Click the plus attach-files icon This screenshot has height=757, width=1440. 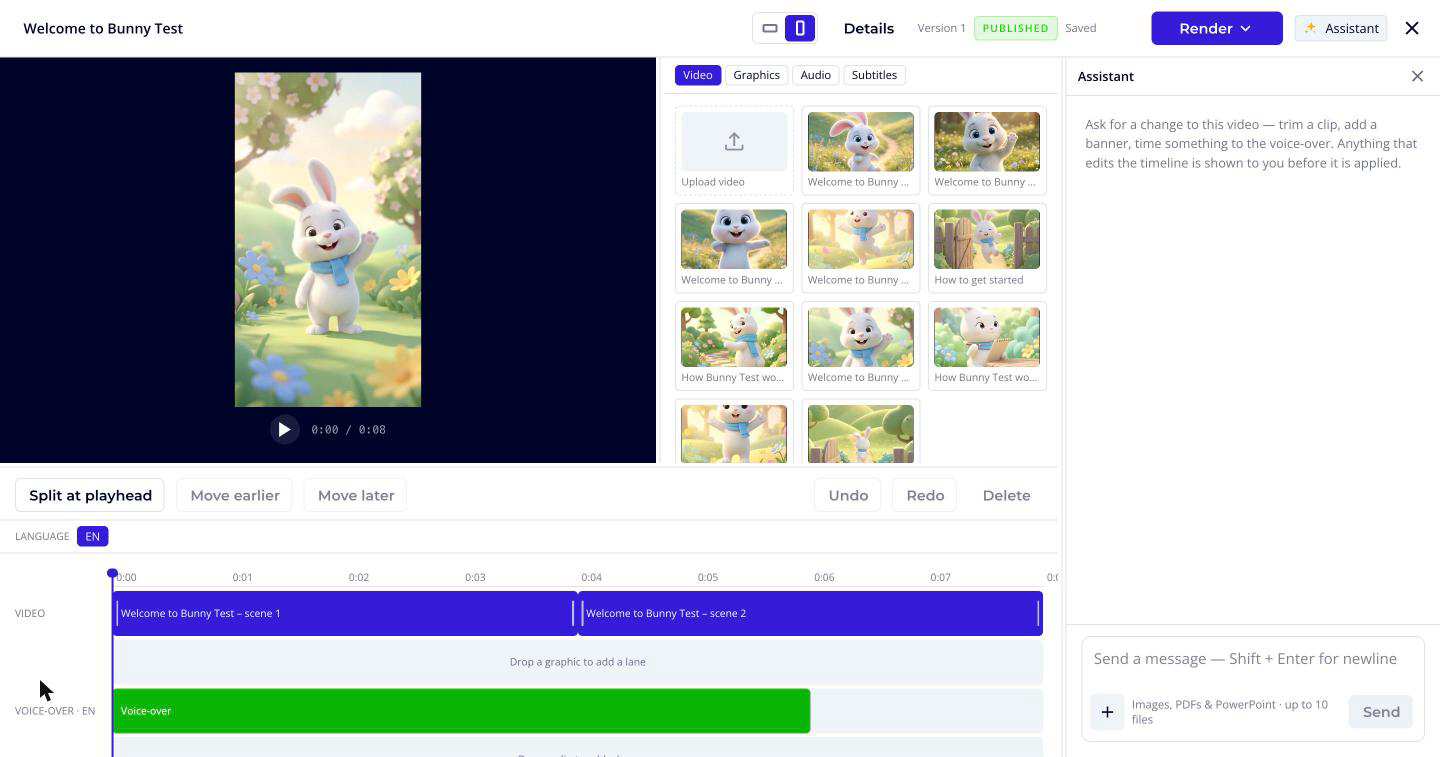[1107, 712]
